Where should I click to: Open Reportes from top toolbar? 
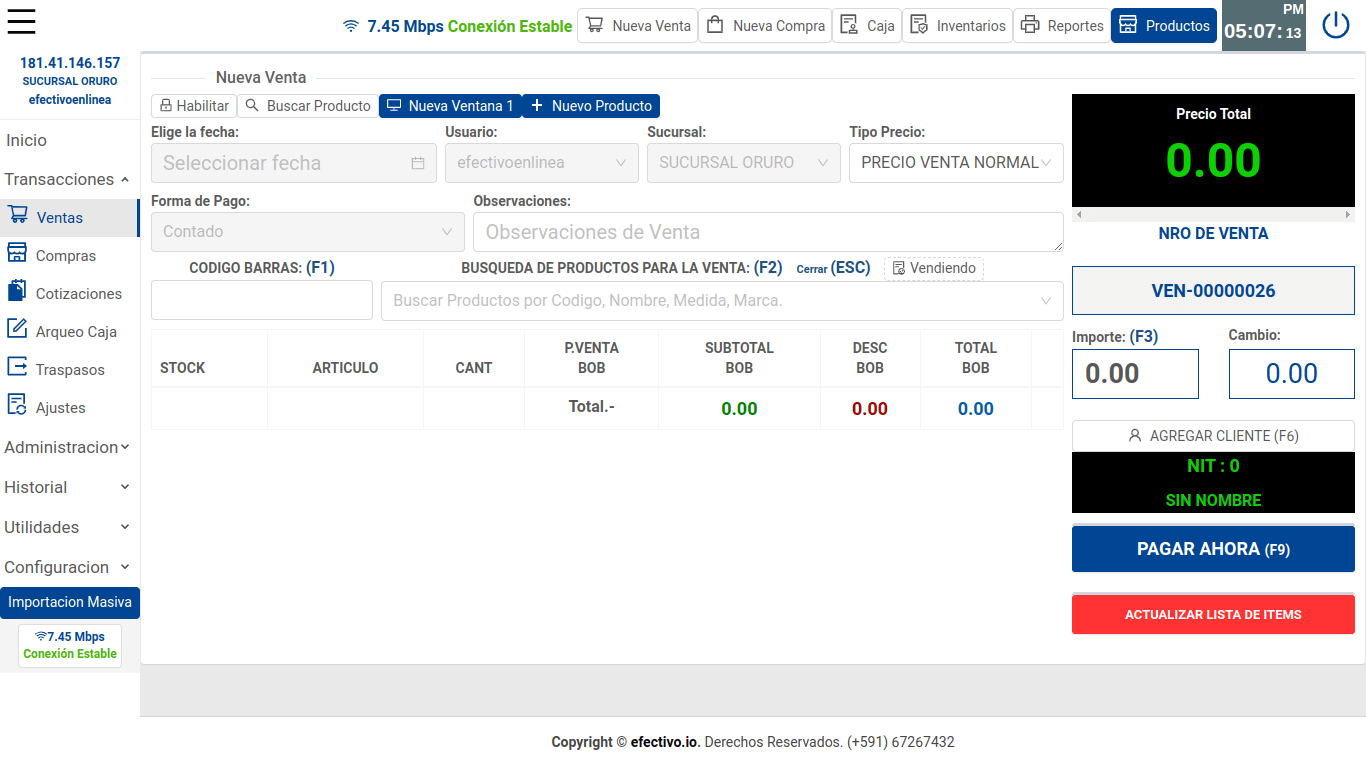click(1061, 26)
